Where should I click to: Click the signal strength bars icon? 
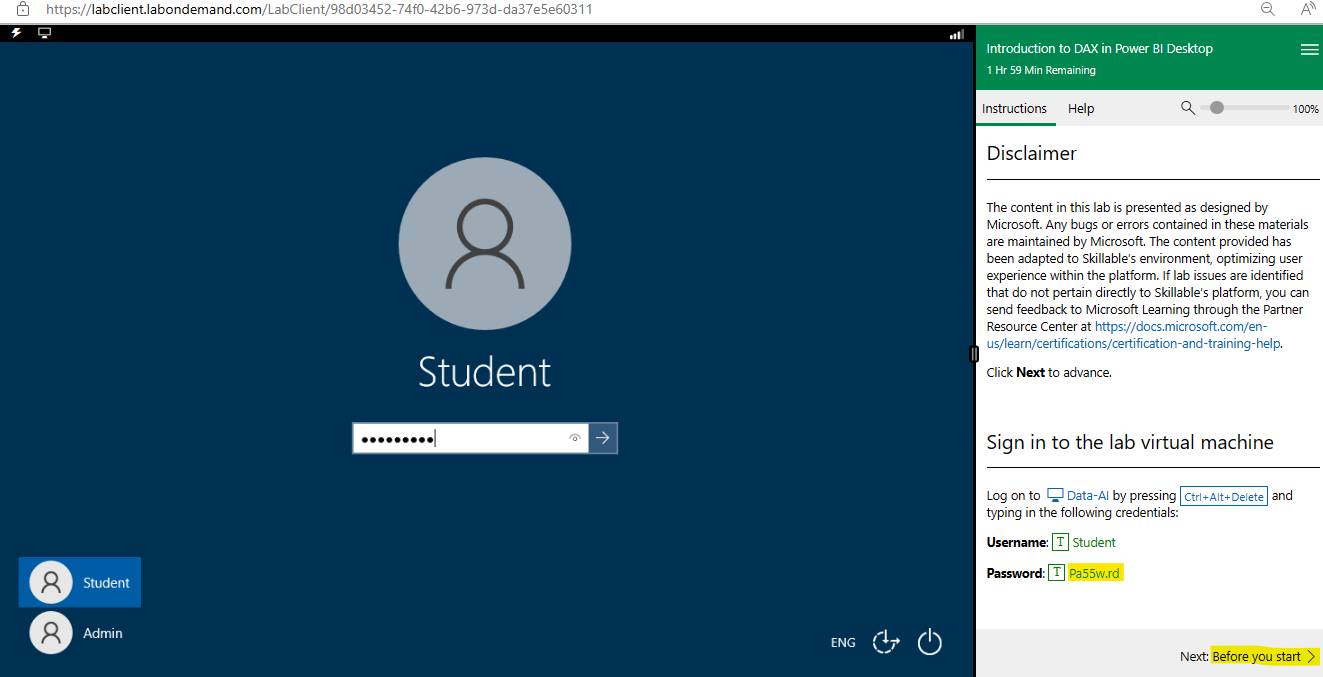coord(956,34)
